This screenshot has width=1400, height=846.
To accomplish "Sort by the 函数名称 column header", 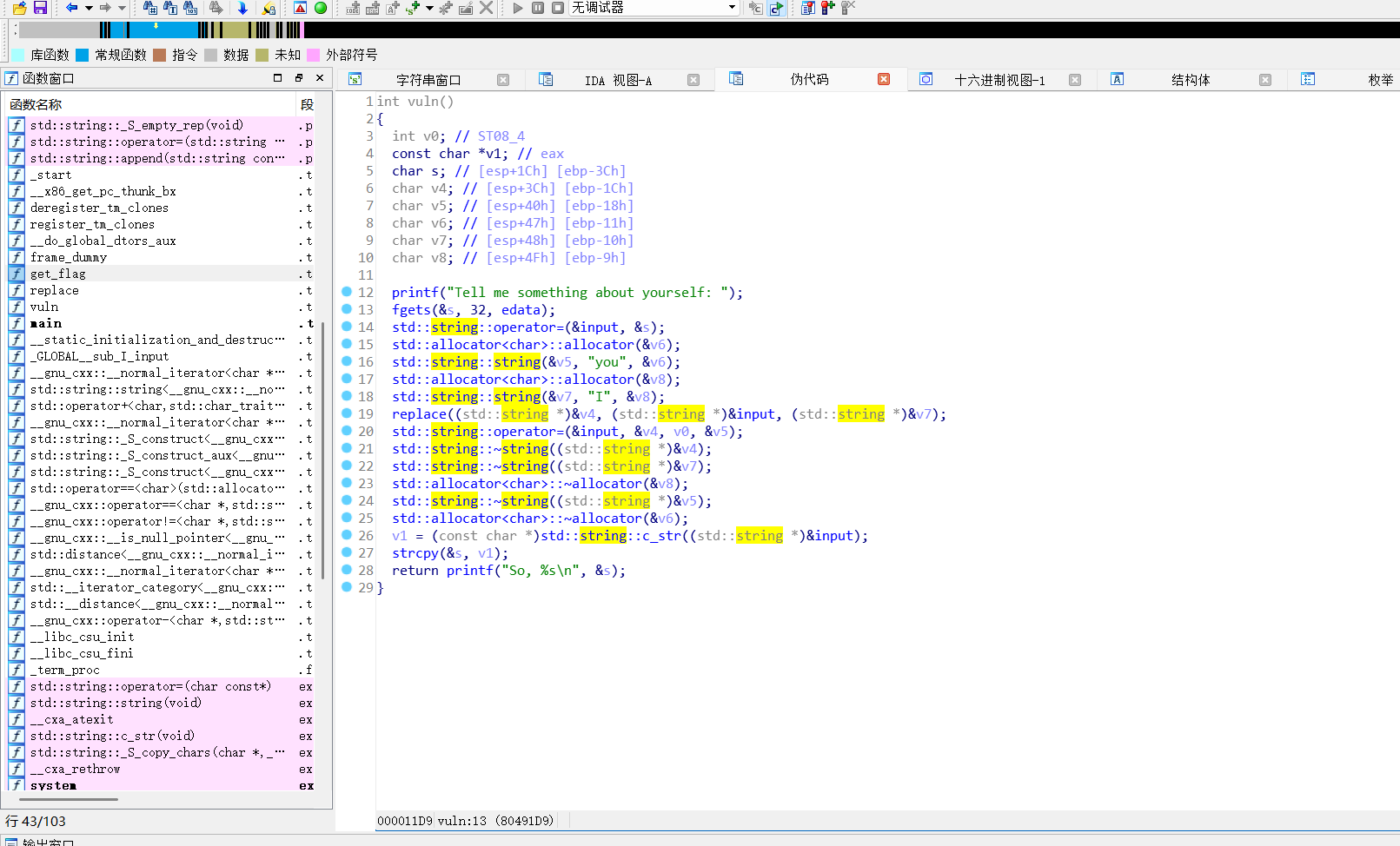I will coord(151,104).
